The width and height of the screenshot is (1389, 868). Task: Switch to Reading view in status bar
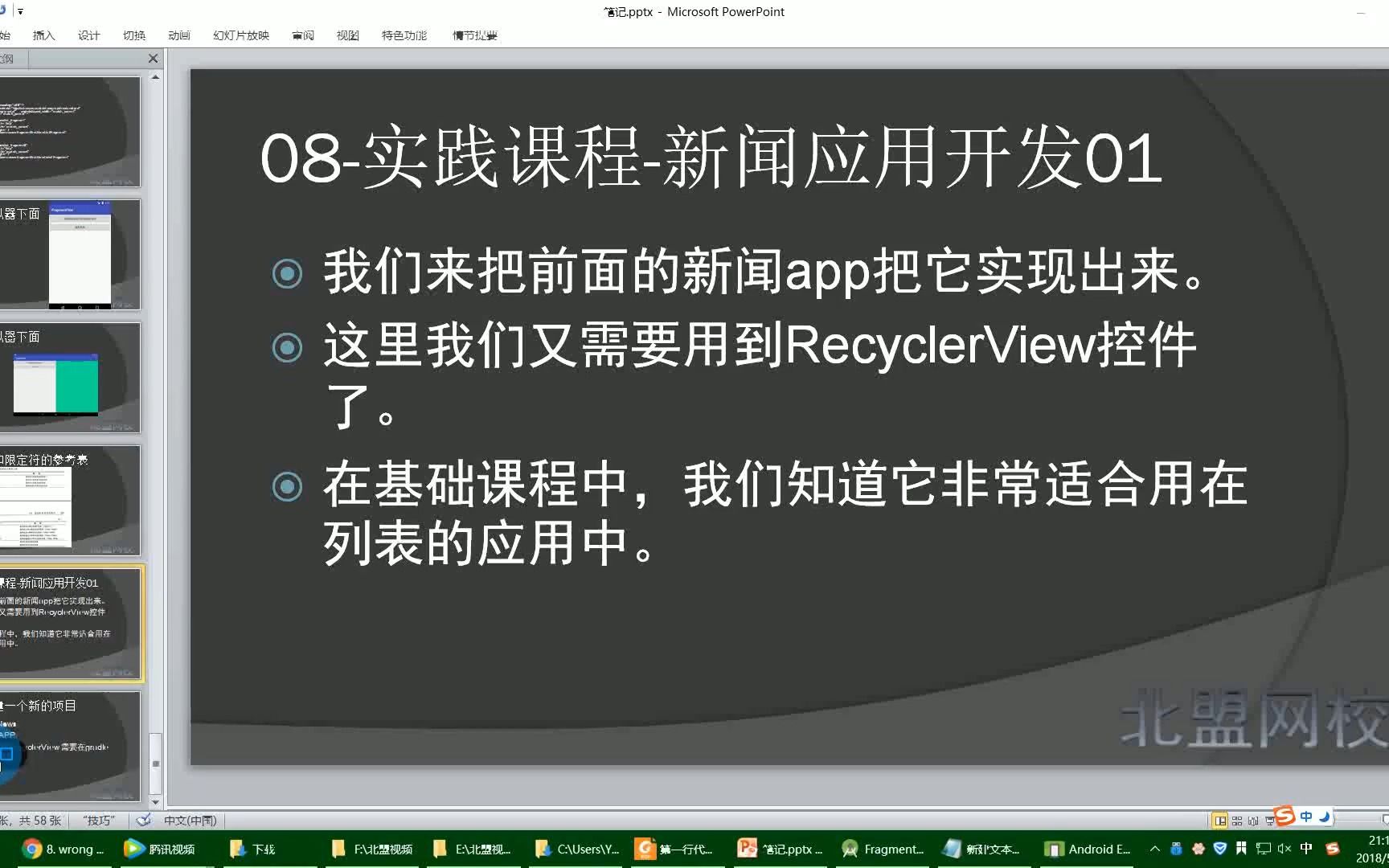coord(1253,821)
